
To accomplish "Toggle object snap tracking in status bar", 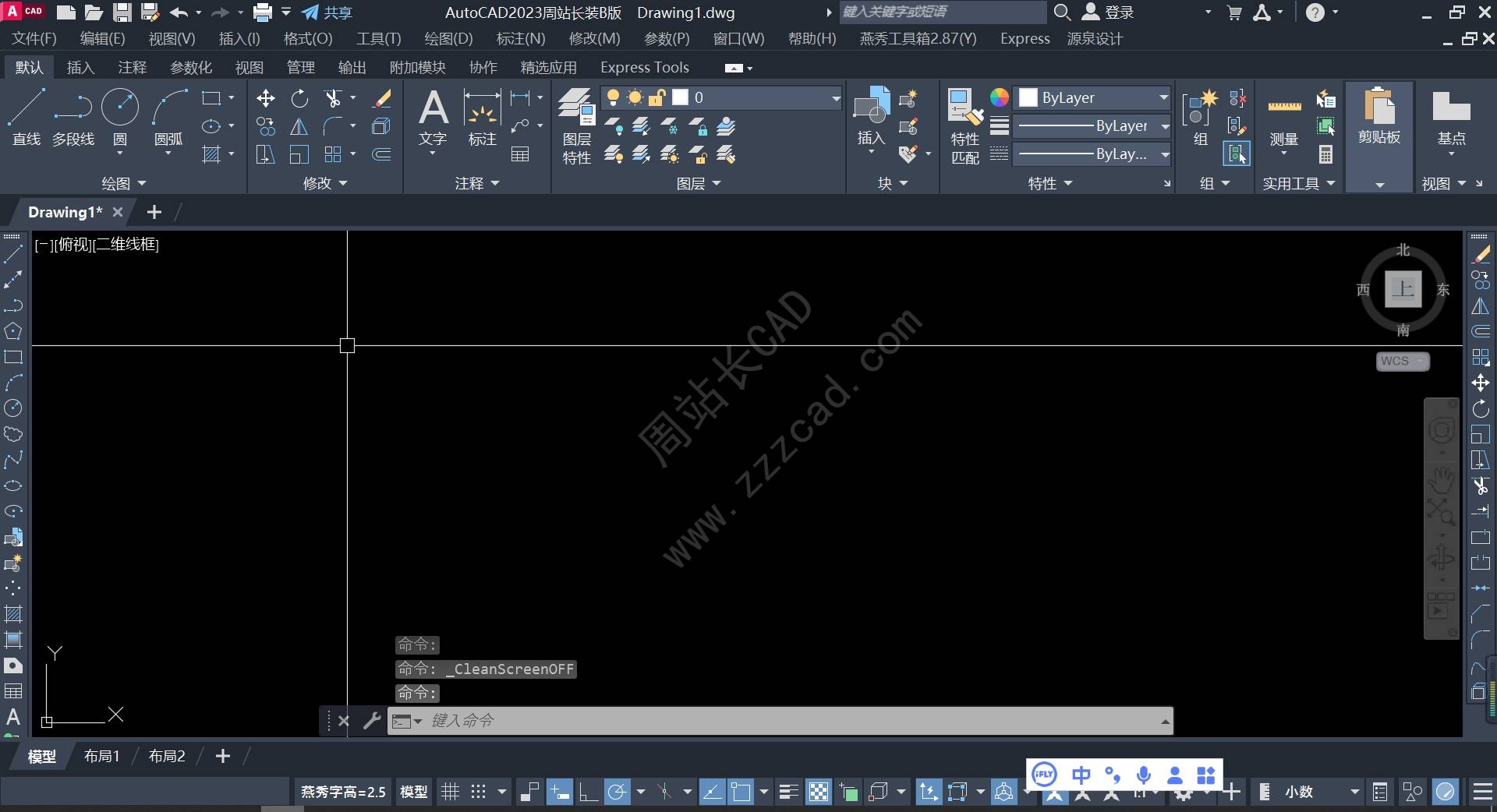I will [x=712, y=793].
